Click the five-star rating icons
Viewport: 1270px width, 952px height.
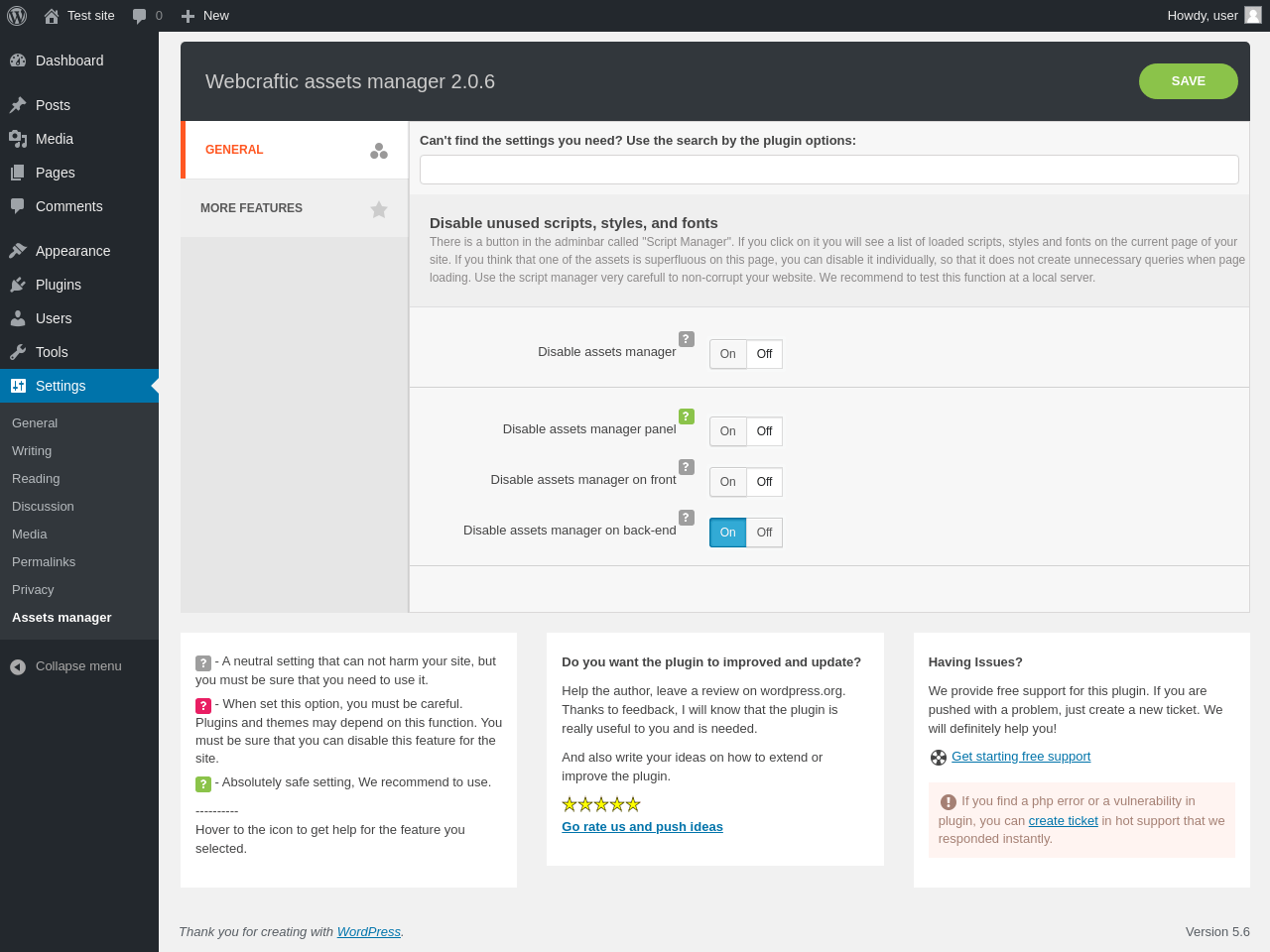(601, 804)
